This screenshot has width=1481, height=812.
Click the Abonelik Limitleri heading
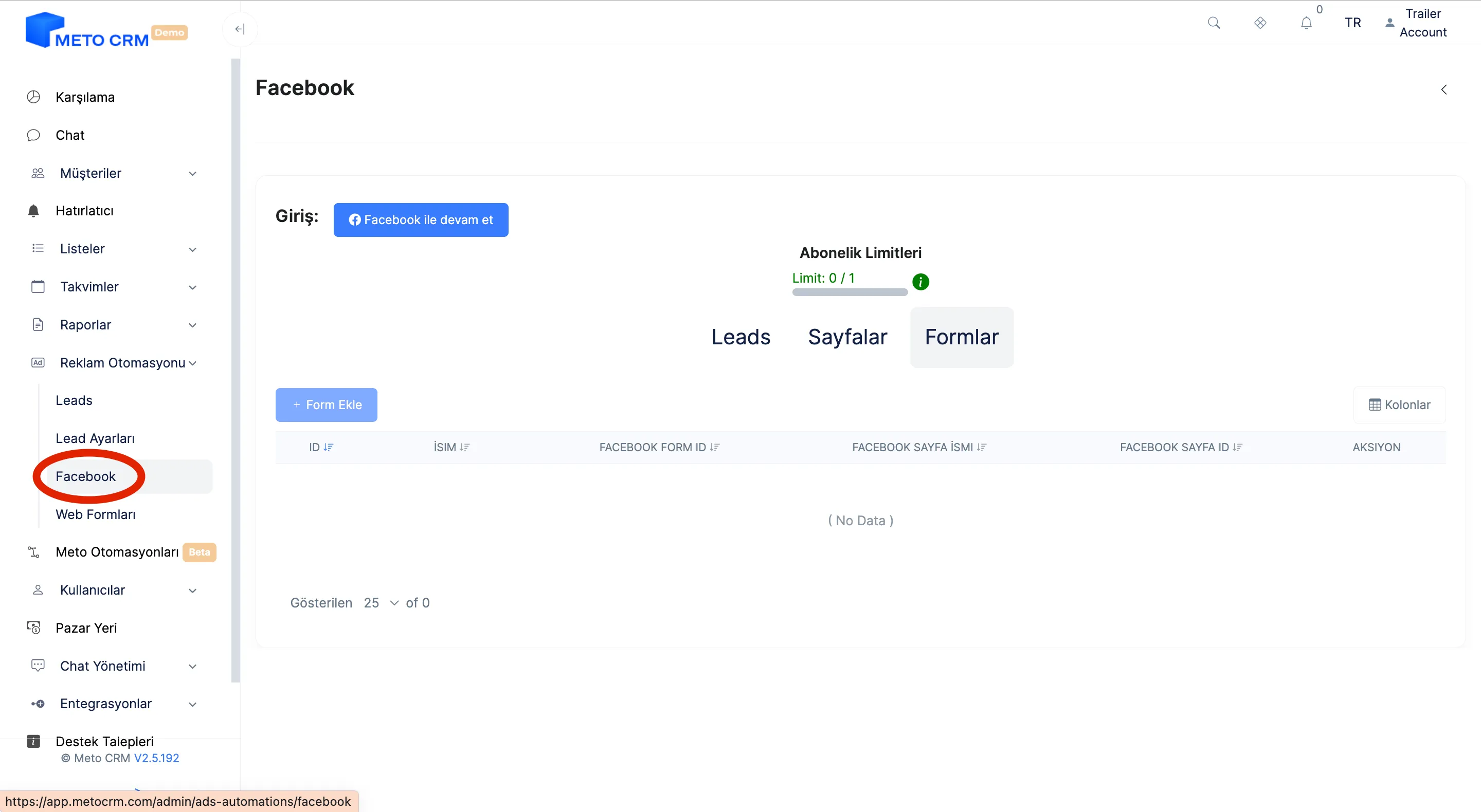pyautogui.click(x=861, y=253)
